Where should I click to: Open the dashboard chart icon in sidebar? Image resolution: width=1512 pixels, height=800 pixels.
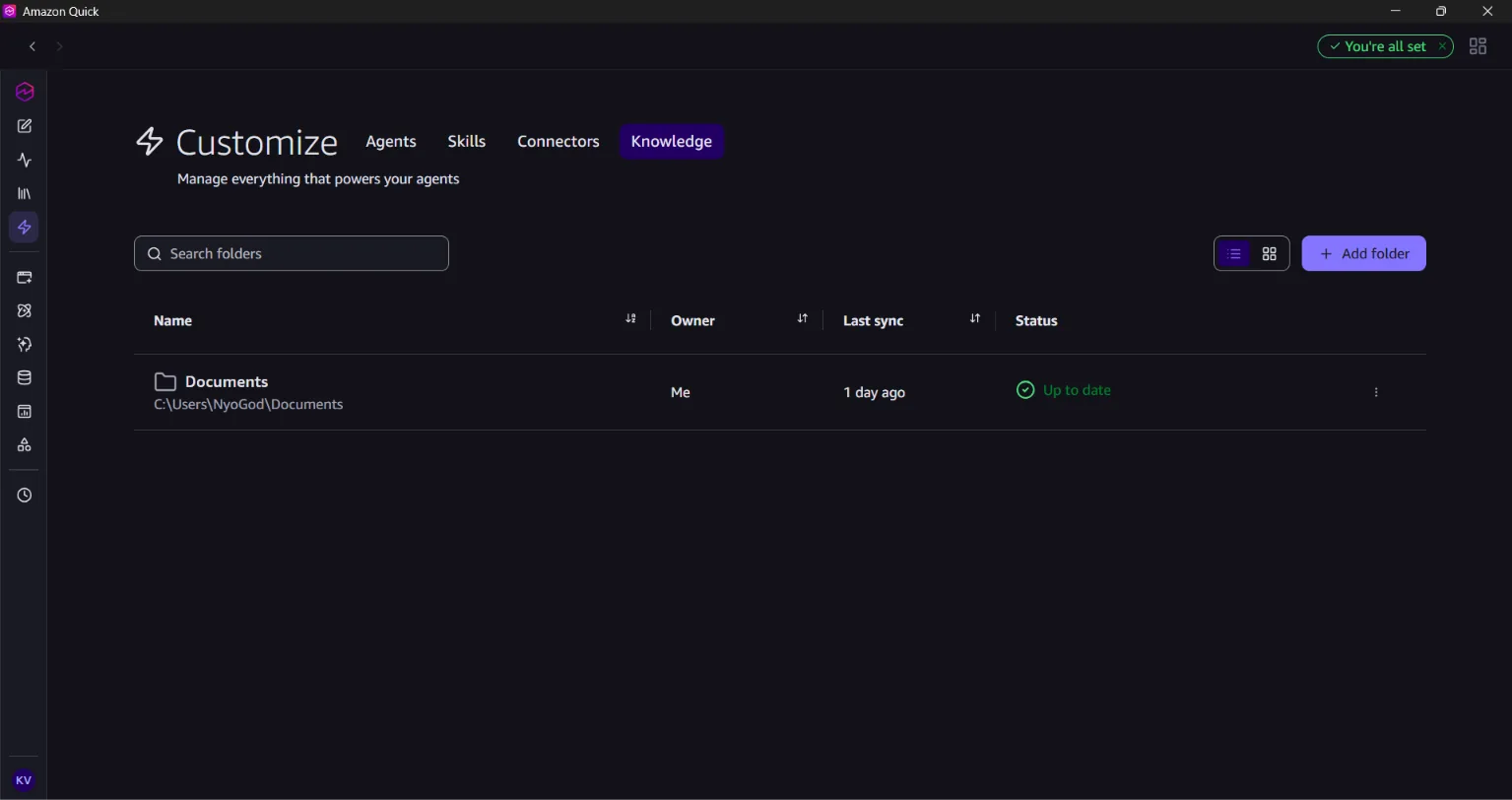click(x=25, y=411)
